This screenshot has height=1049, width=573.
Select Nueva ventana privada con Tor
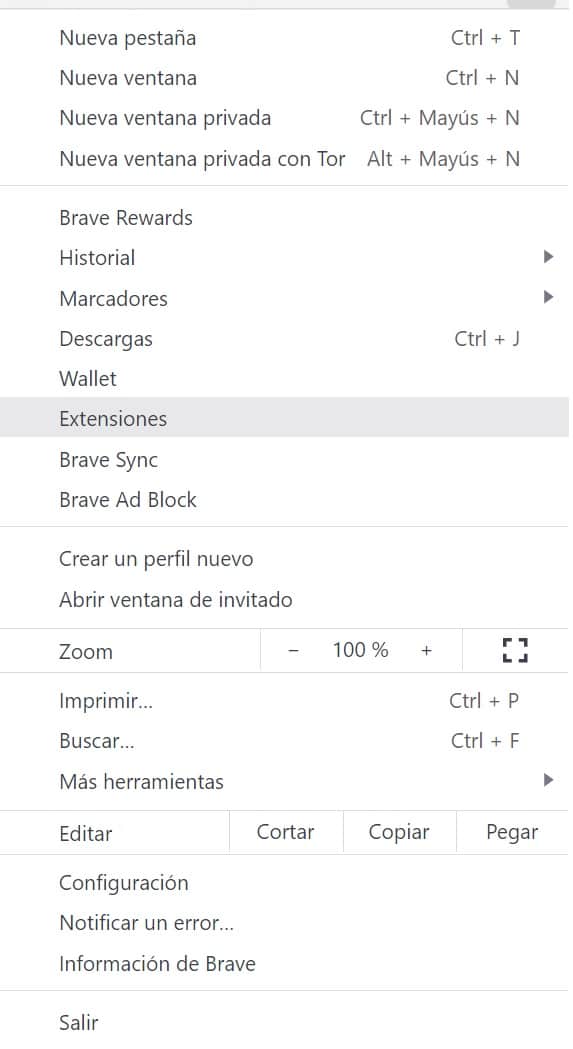[284, 159]
